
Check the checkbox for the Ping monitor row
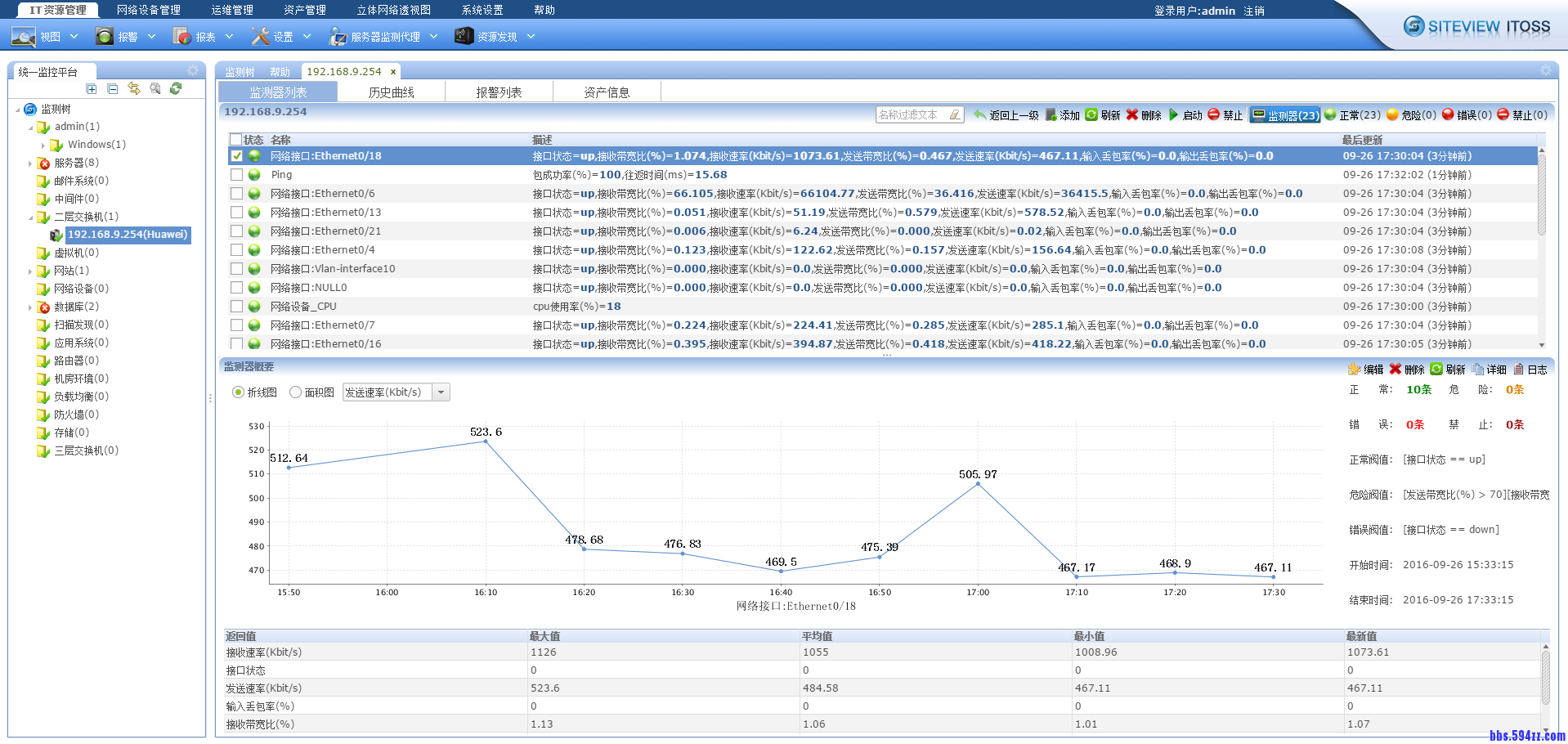tap(235, 174)
